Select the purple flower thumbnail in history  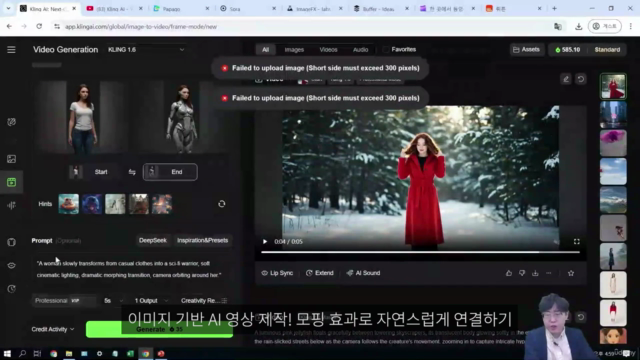pyautogui.click(x=613, y=143)
